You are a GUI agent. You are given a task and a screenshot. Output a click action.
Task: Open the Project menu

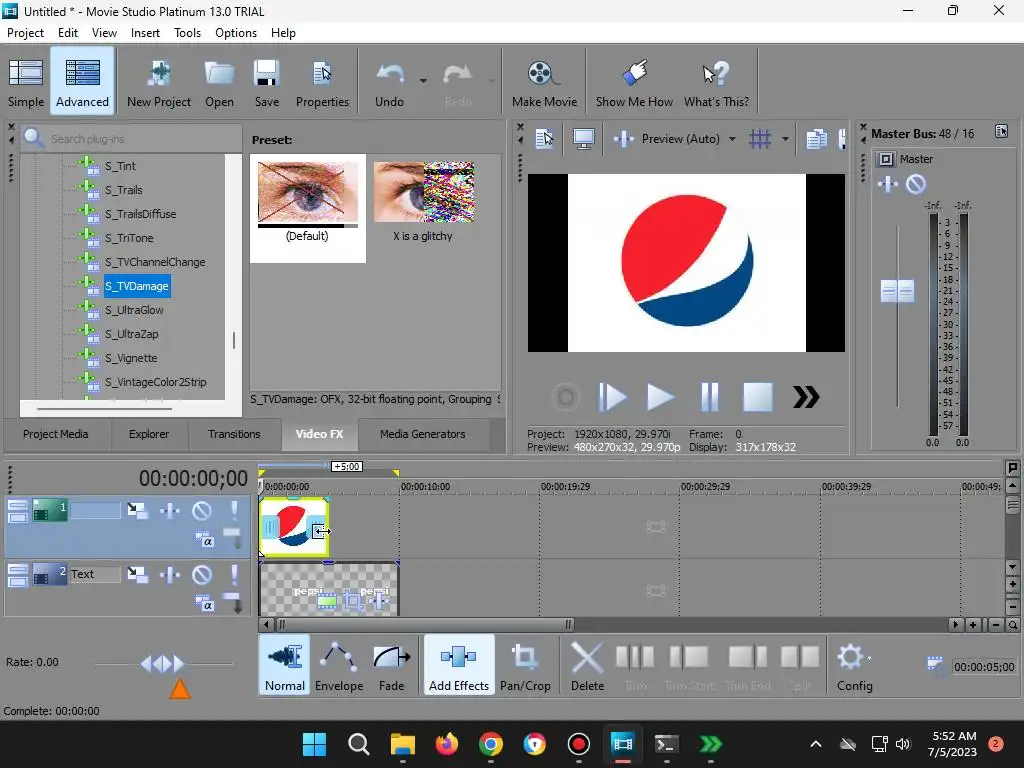pos(25,33)
